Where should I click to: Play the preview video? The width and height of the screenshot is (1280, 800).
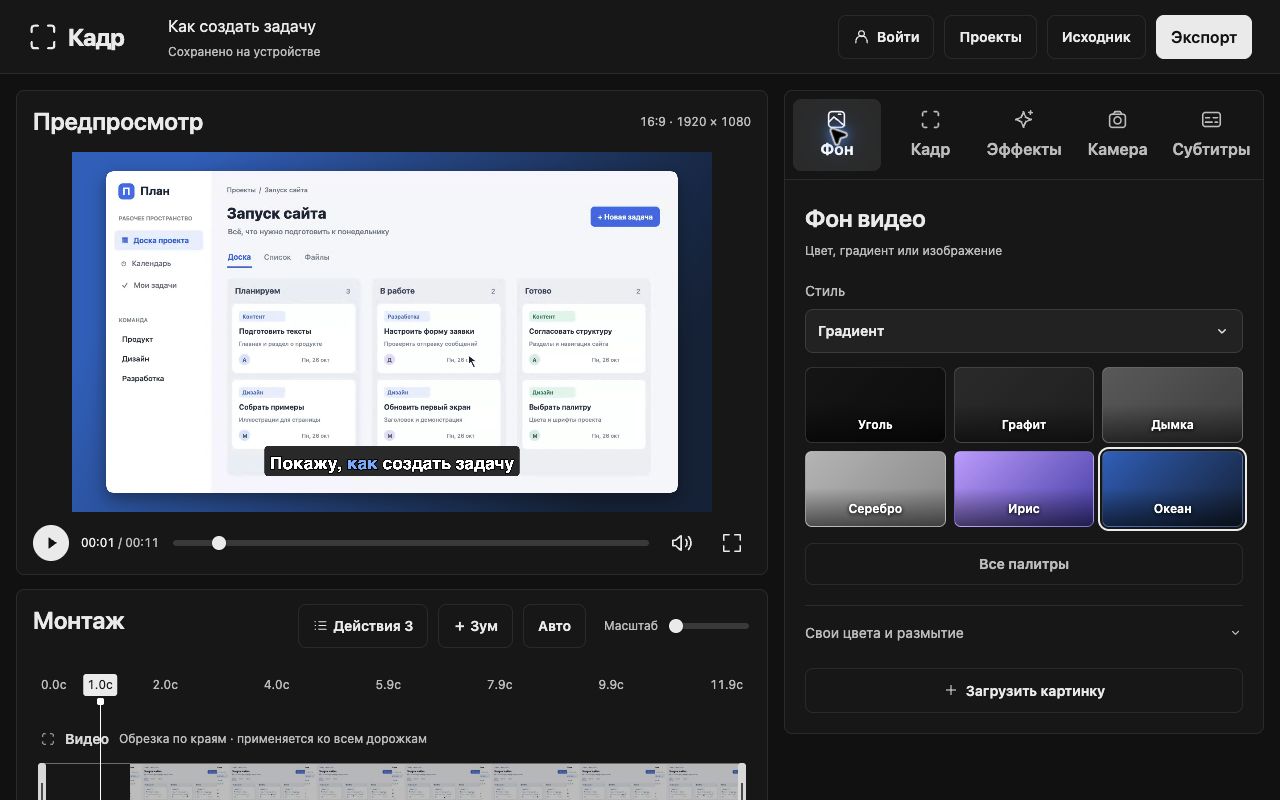51,543
